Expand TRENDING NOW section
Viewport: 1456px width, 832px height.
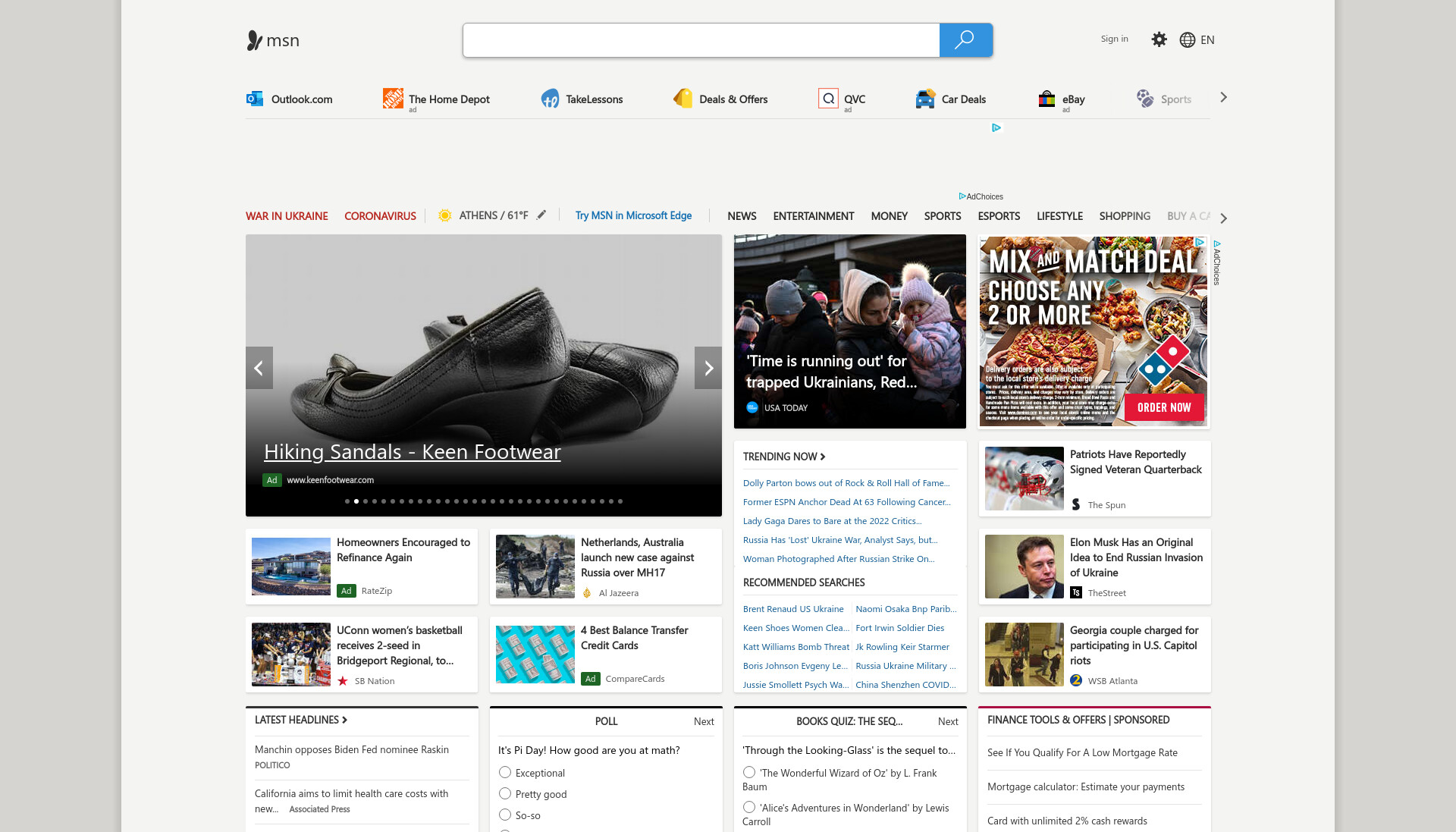pos(784,456)
